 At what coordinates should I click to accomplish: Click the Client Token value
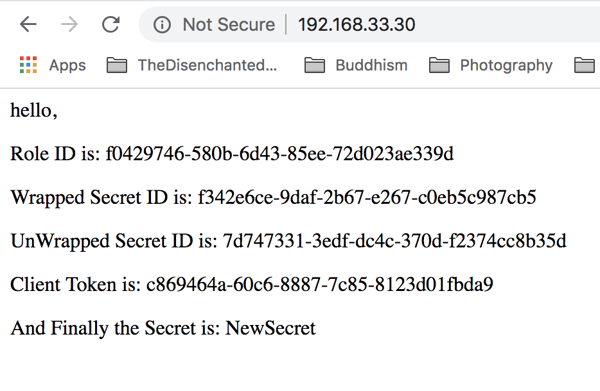click(x=320, y=285)
